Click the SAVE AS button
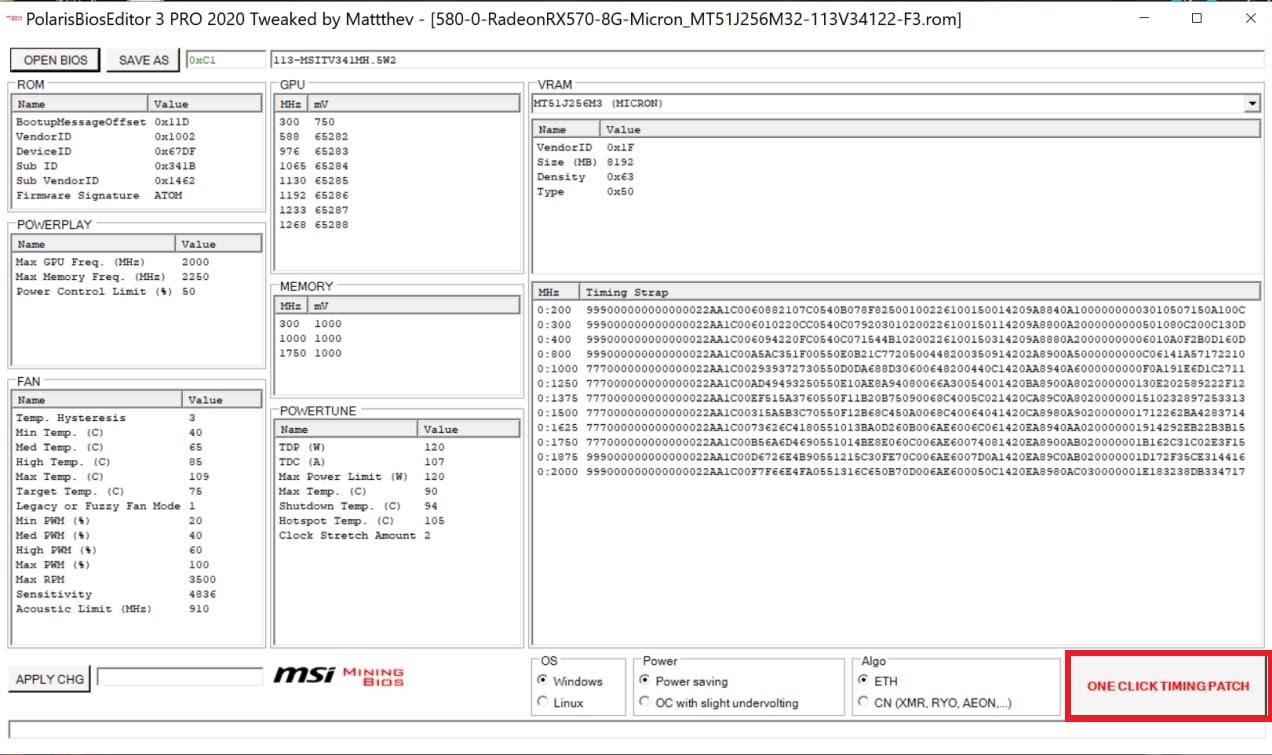This screenshot has height=755, width=1272. tap(143, 60)
